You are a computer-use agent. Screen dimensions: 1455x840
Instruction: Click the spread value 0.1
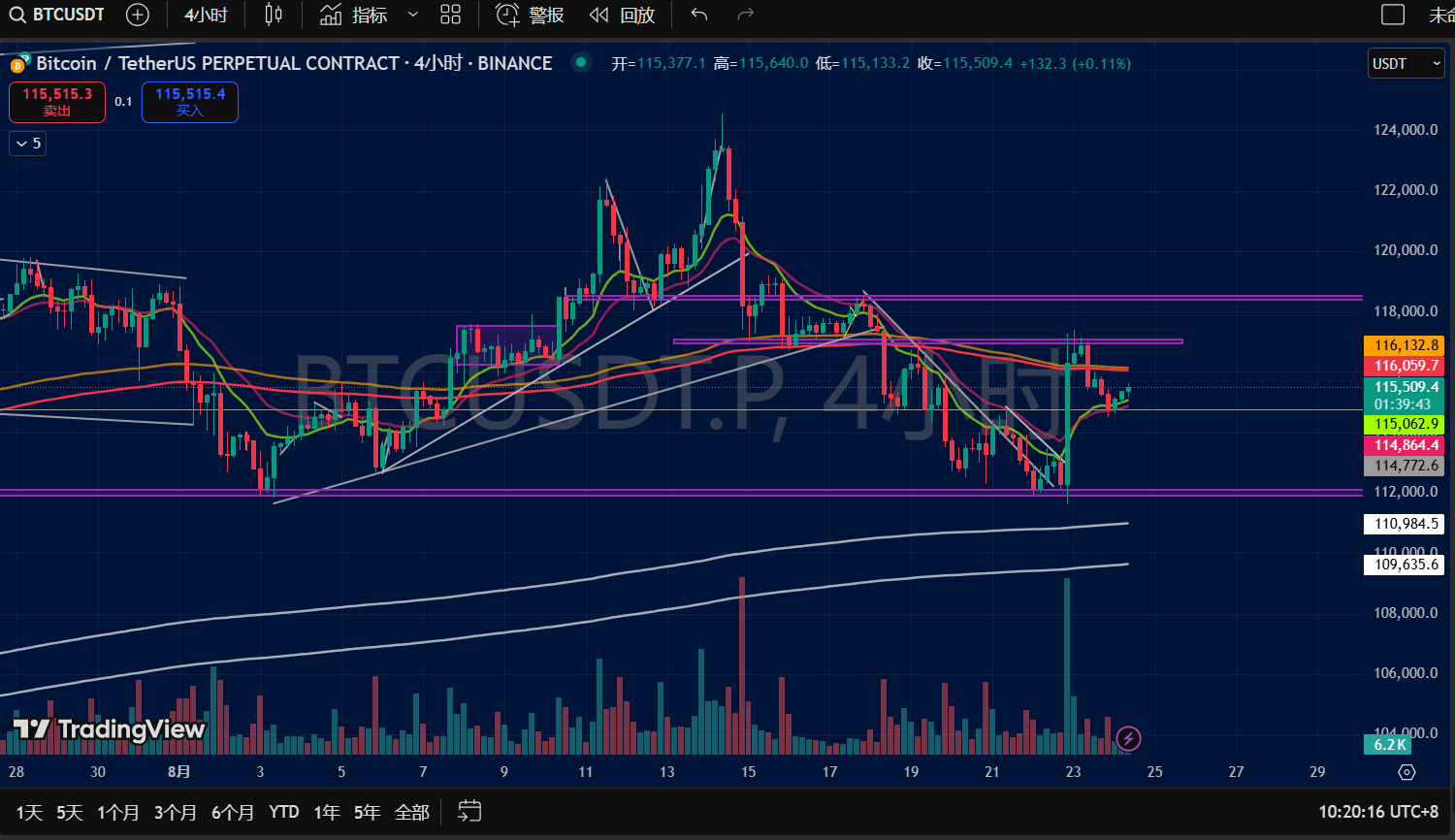click(123, 102)
